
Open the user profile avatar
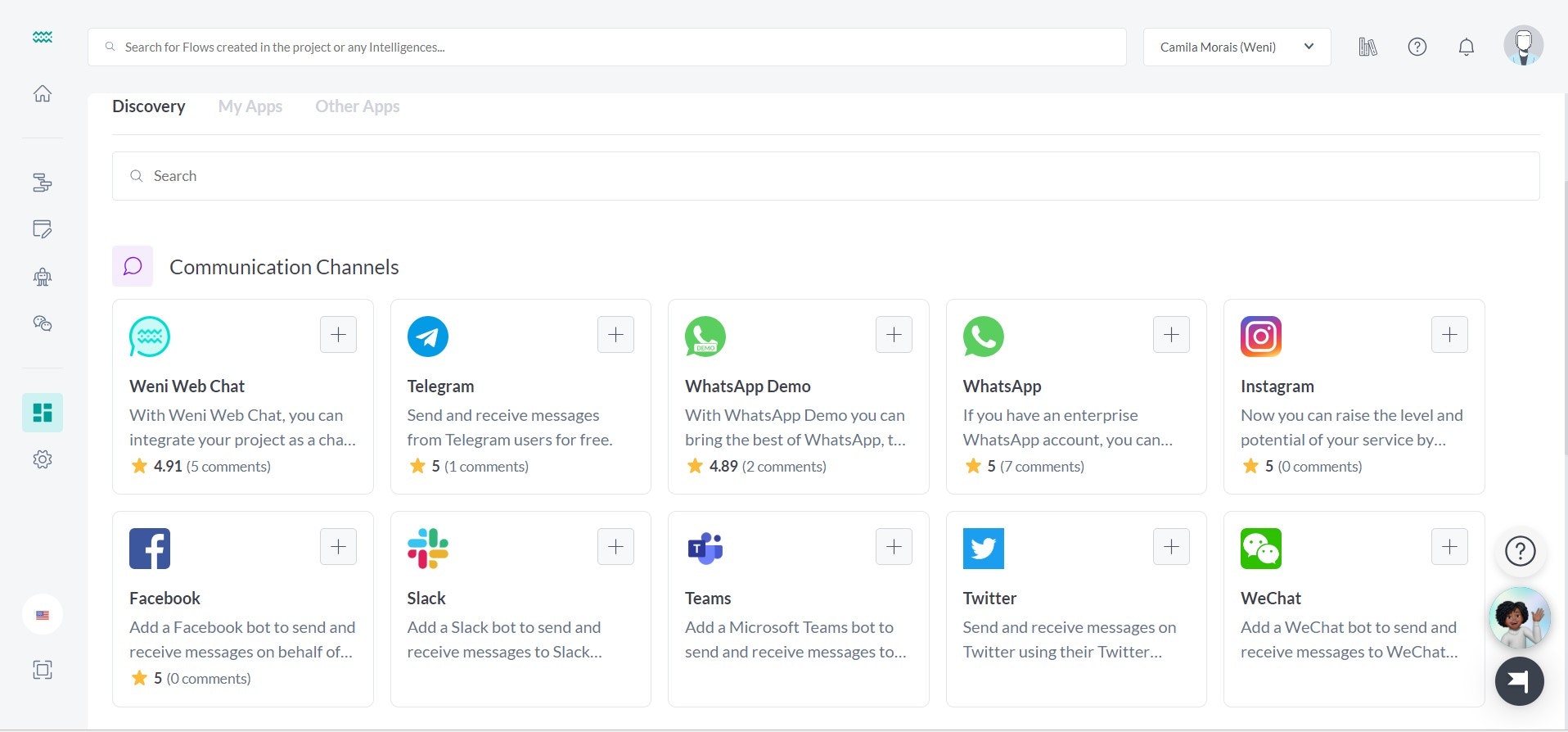[x=1524, y=46]
